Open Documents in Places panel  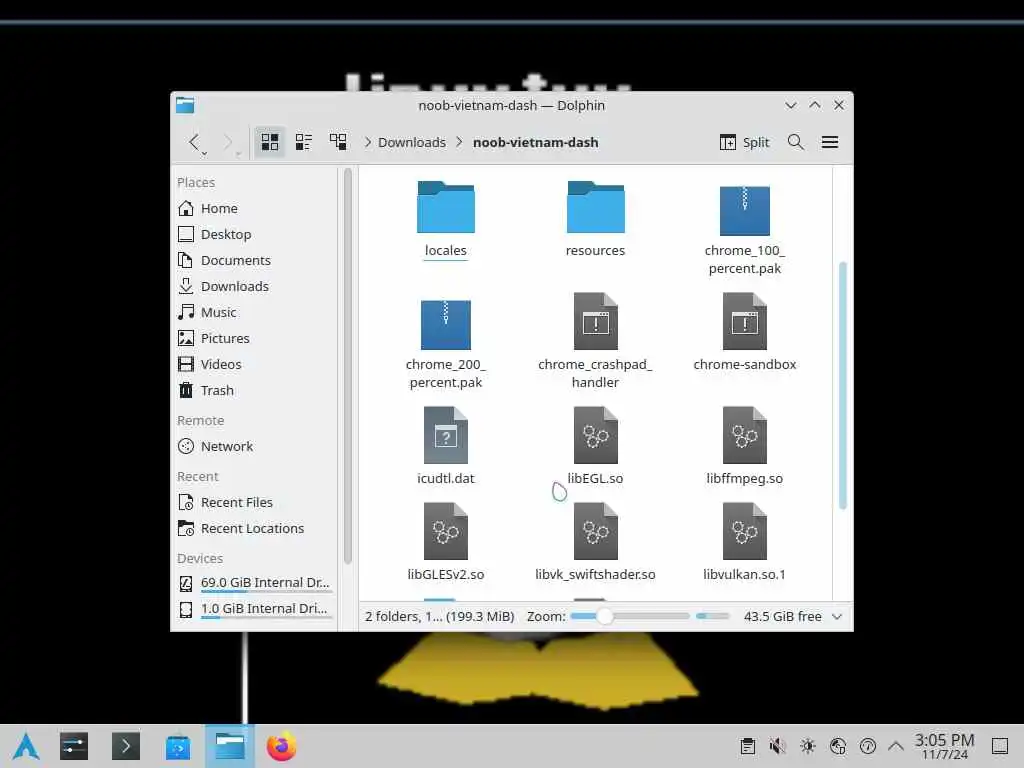tap(255, 261)
